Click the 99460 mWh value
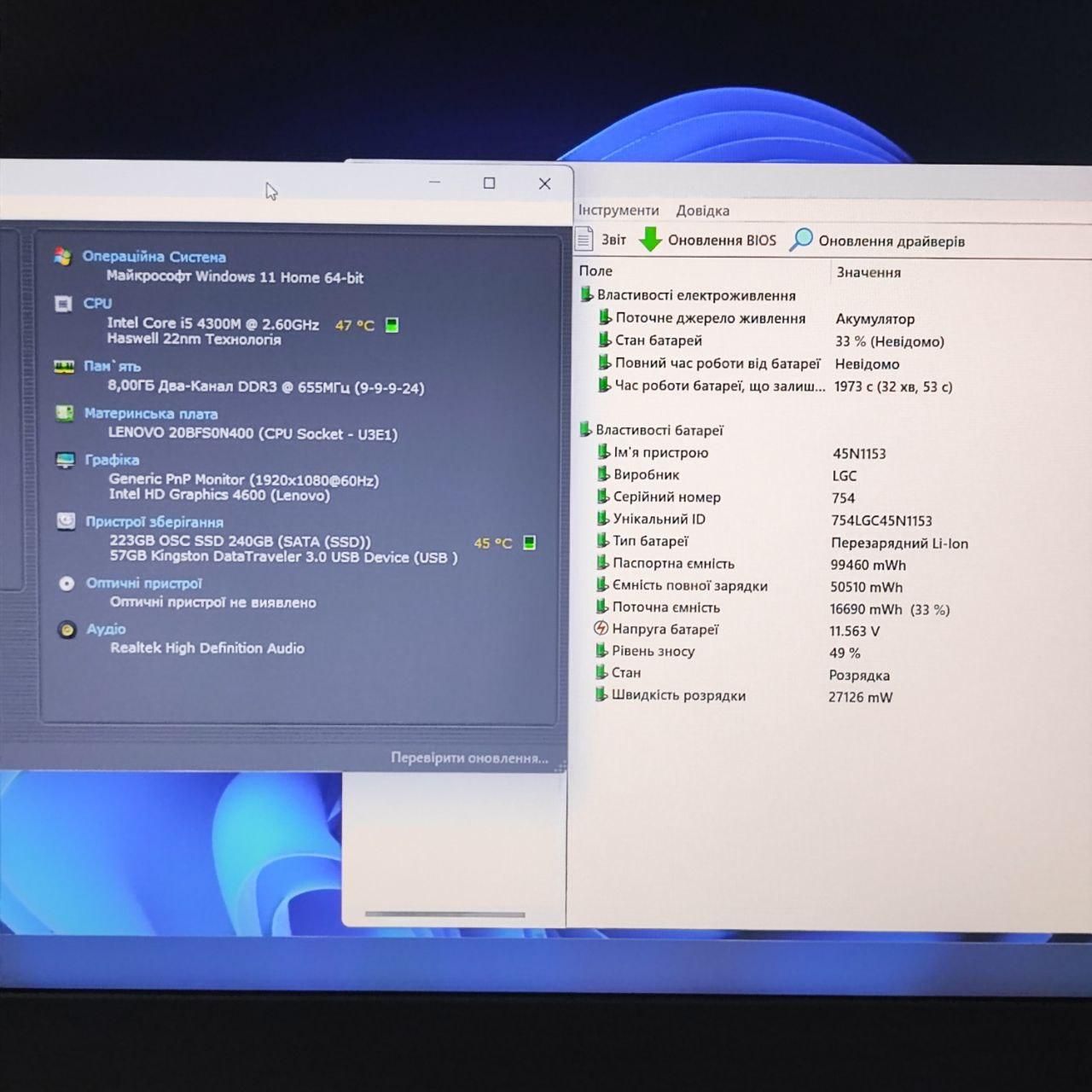This screenshot has width=1092, height=1092. point(868,565)
